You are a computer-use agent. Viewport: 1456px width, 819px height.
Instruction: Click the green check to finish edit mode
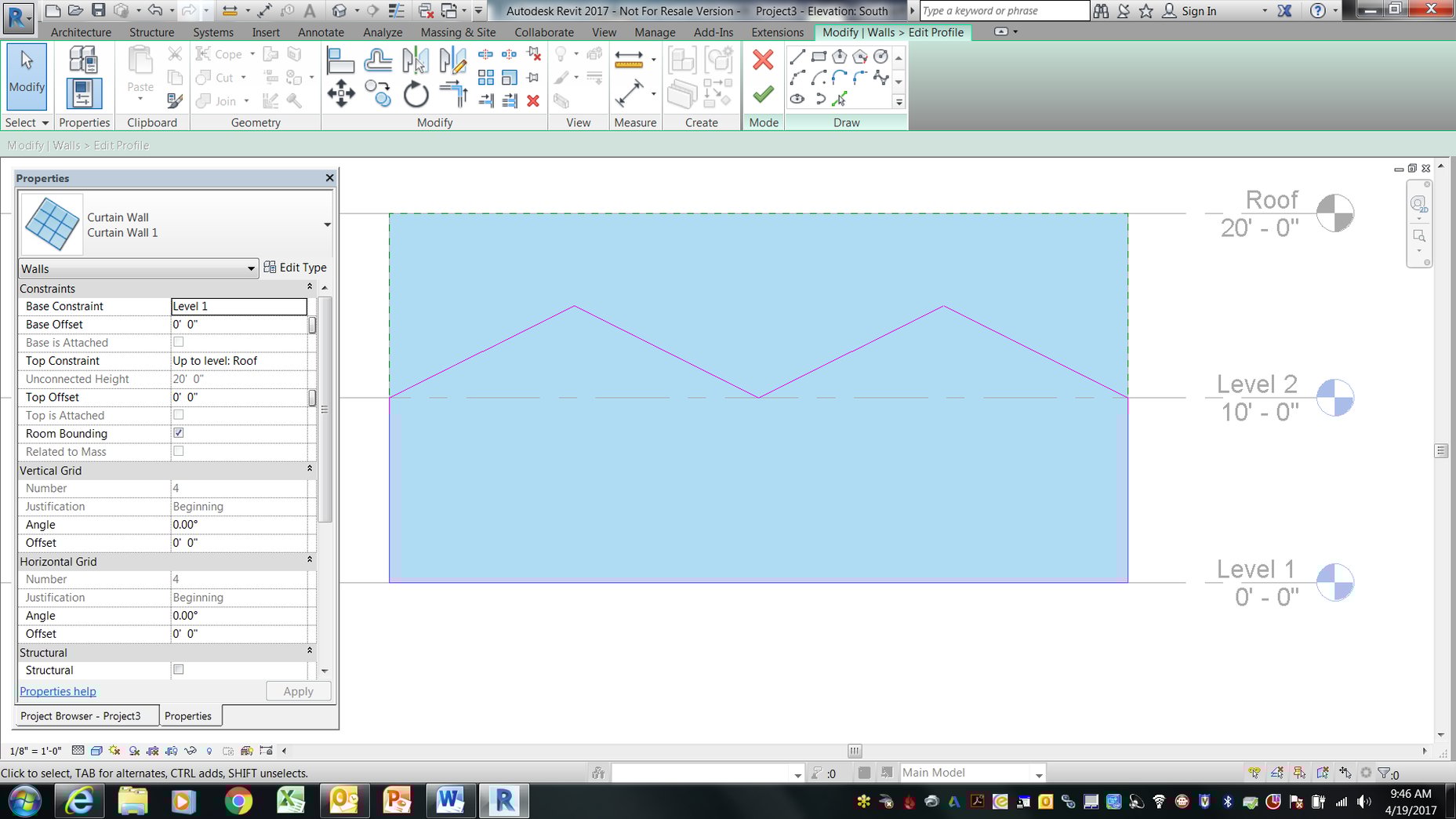pyautogui.click(x=762, y=95)
